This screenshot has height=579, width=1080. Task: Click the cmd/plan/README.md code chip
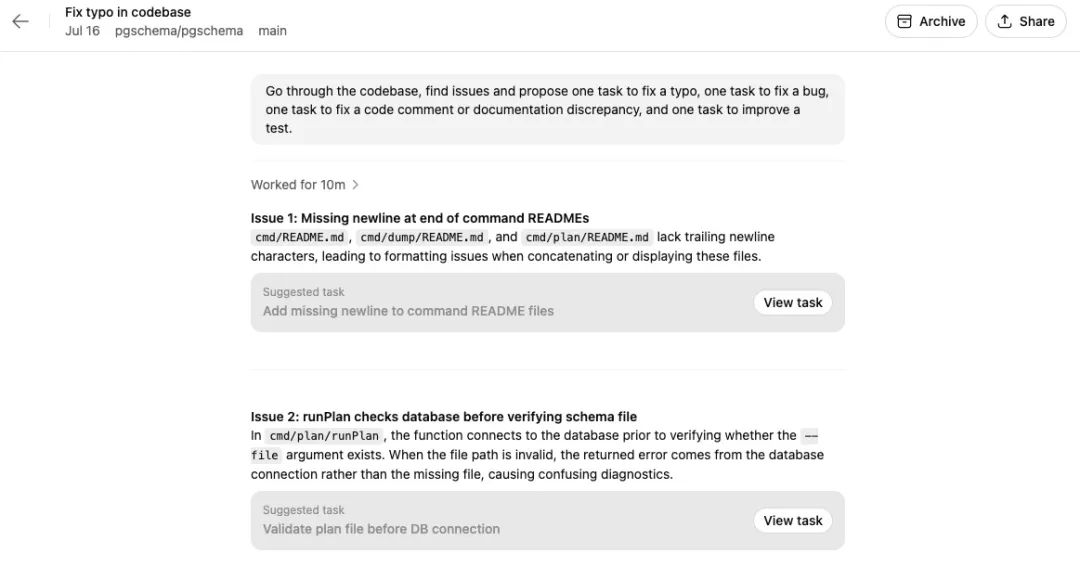point(587,238)
